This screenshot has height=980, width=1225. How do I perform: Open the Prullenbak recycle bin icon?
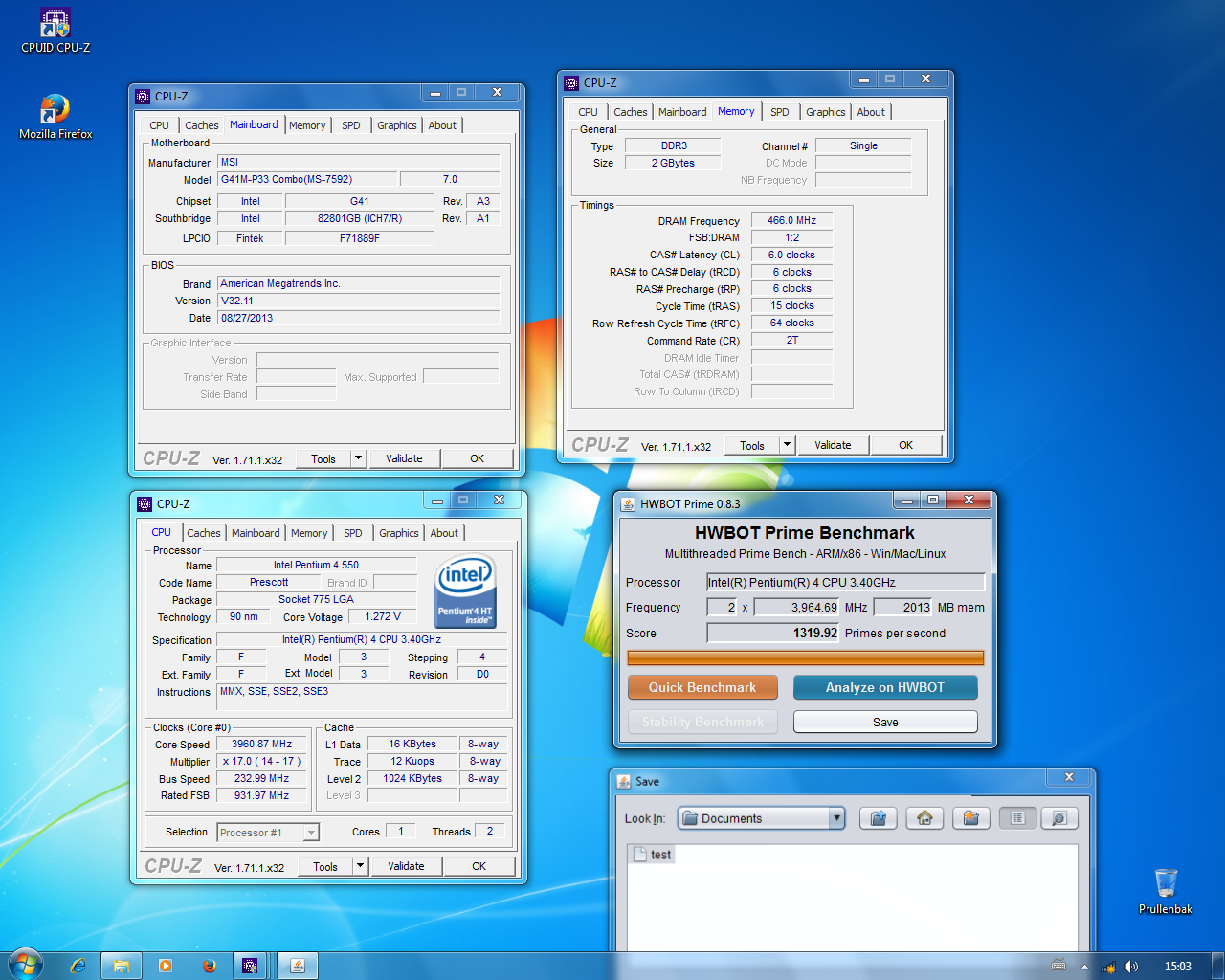coord(1166,891)
